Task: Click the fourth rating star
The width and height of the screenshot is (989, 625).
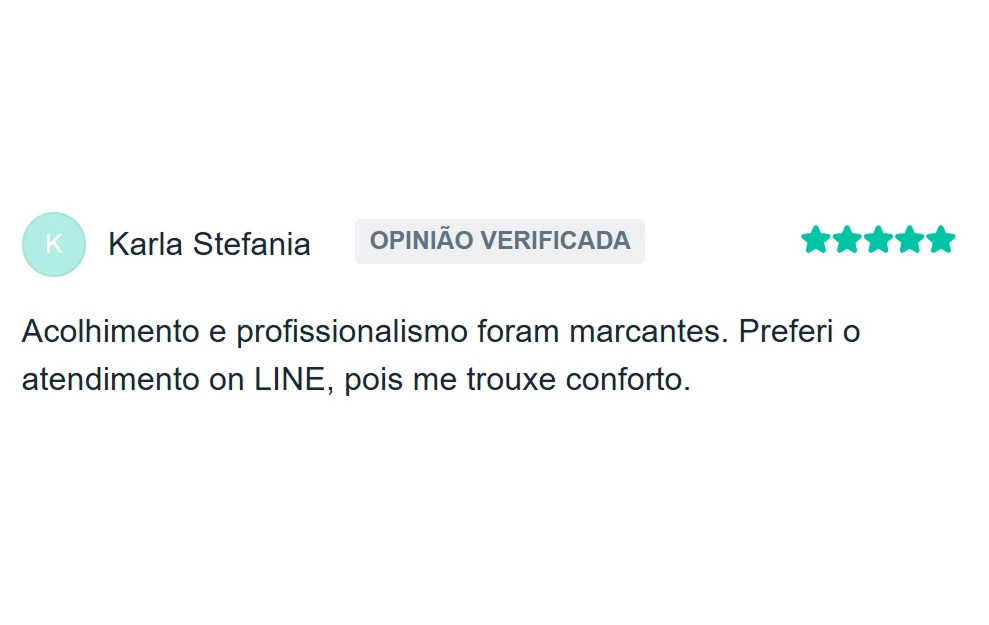Action: point(909,240)
